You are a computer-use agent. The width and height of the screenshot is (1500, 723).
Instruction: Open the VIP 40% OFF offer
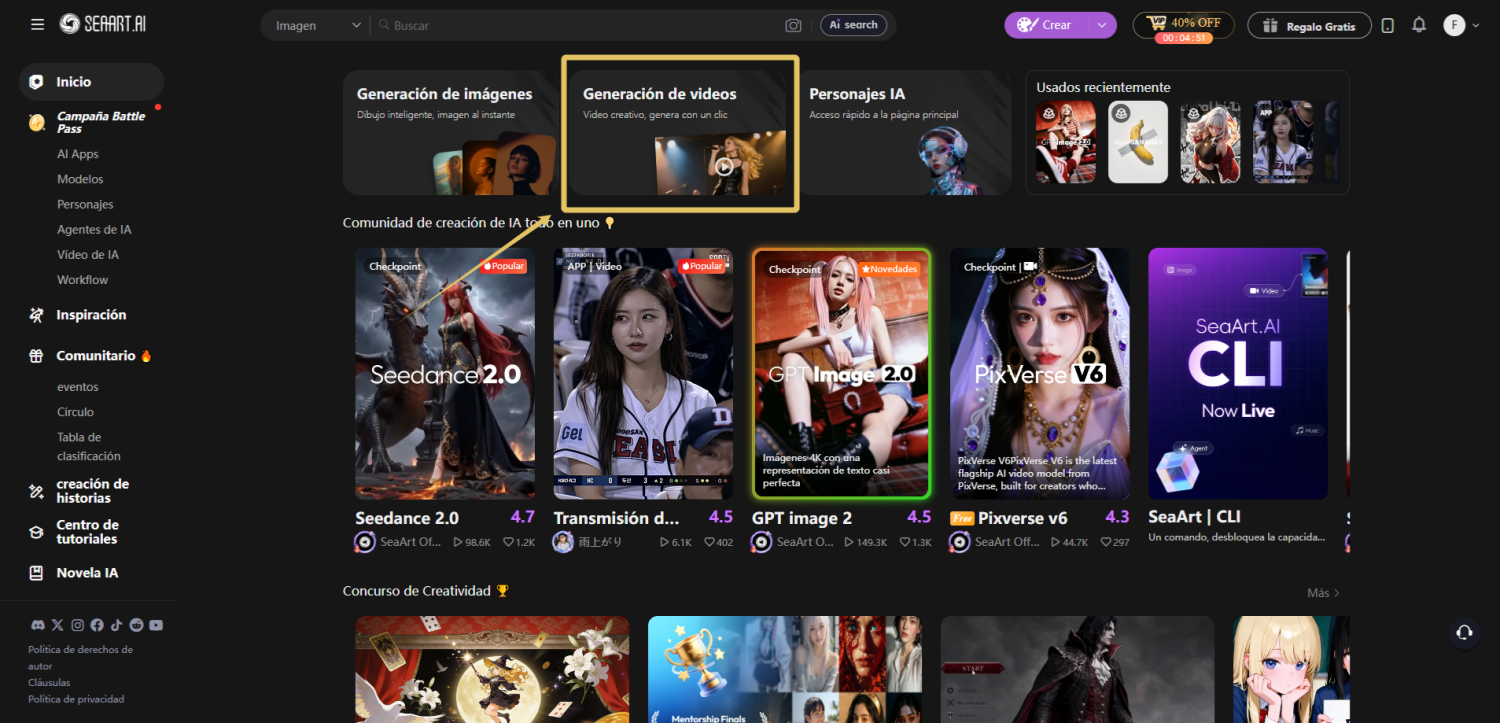pos(1183,25)
